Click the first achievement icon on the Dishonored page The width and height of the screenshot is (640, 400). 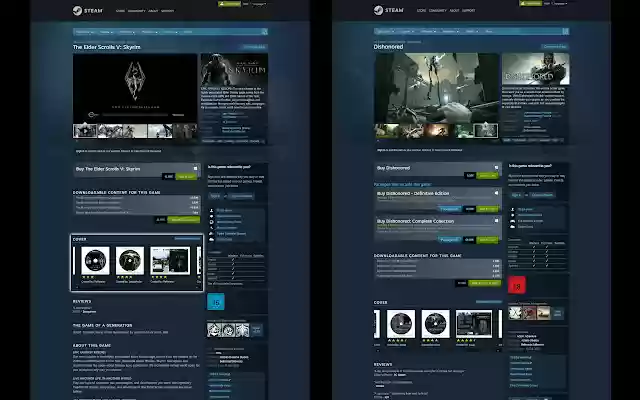(x=515, y=313)
